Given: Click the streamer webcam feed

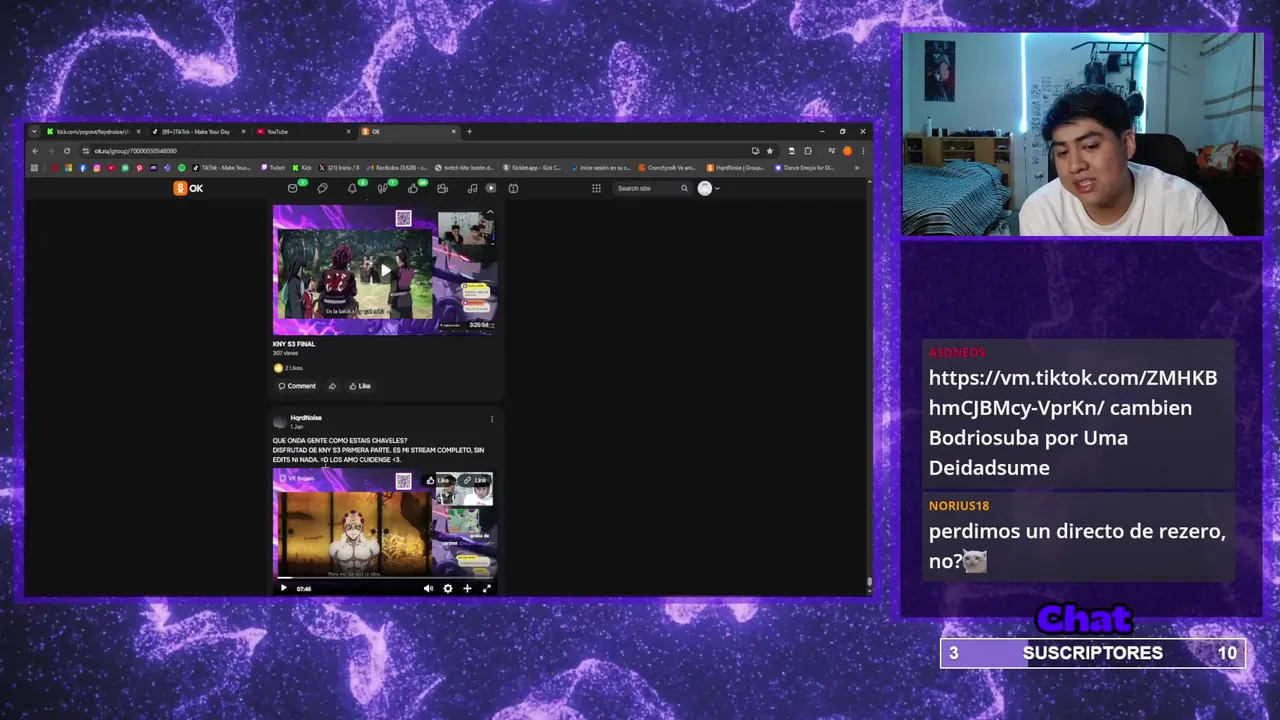Looking at the screenshot, I should tap(1083, 135).
